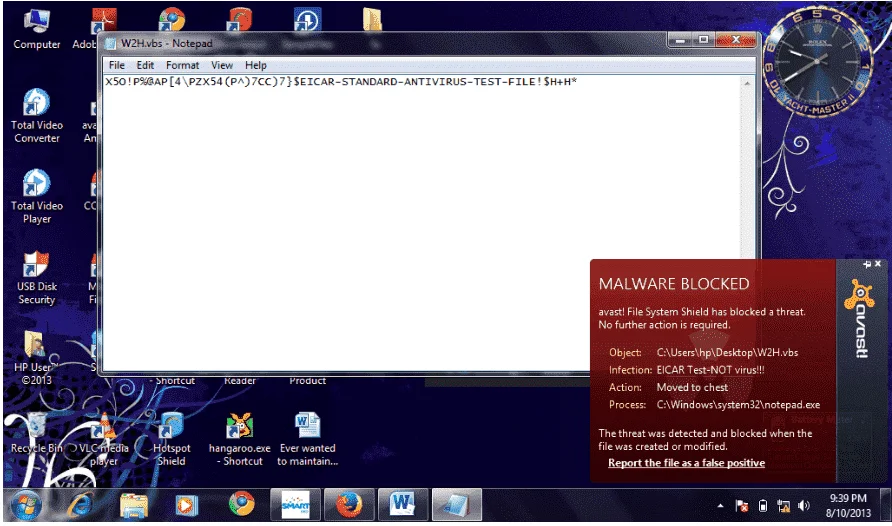Click the process path notepad.exe text

click(738, 405)
